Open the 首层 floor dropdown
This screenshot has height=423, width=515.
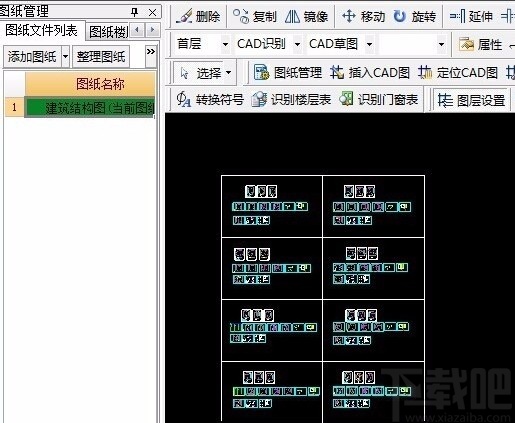226,44
